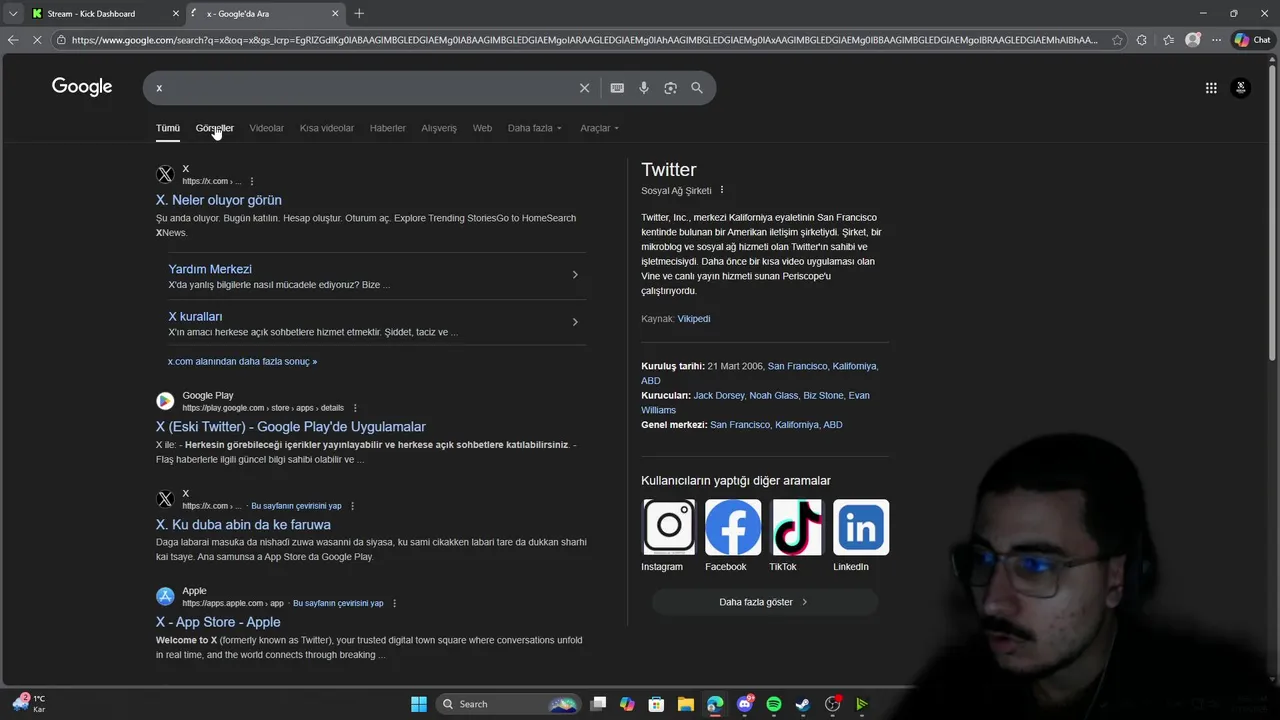Open the Google account avatar

pos(1241,88)
